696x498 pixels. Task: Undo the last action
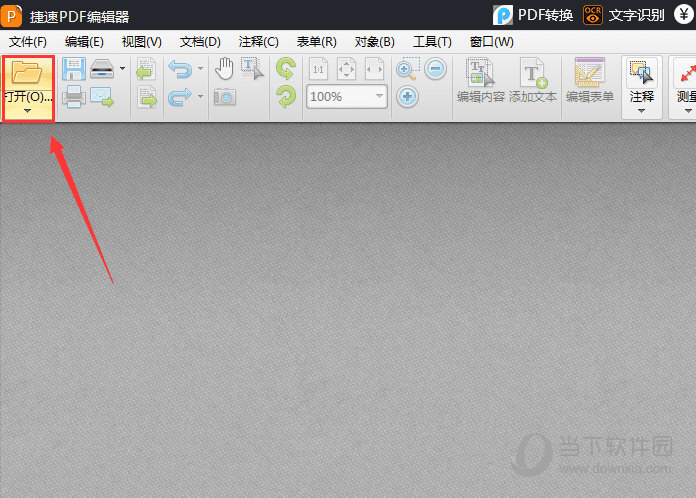tap(180, 69)
